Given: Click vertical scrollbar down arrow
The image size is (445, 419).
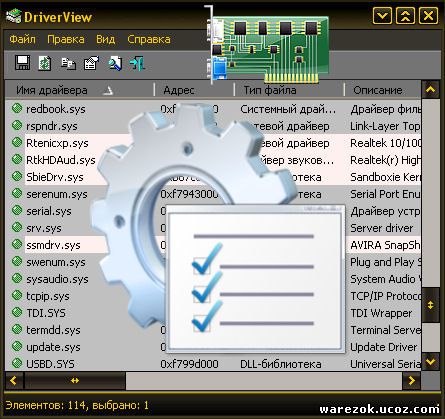Looking at the screenshot, I should (x=431, y=362).
